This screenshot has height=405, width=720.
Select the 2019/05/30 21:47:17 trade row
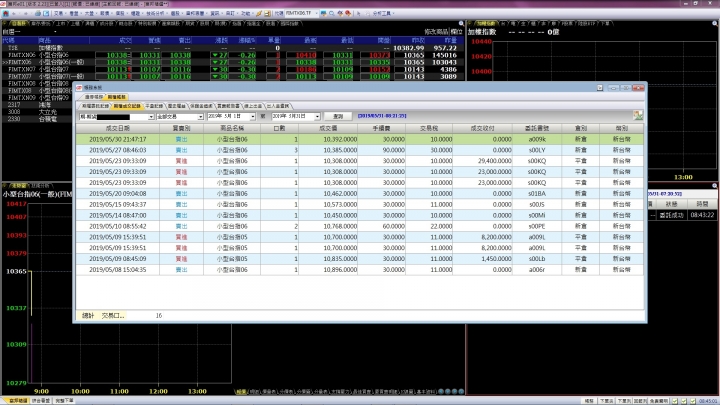coord(360,139)
